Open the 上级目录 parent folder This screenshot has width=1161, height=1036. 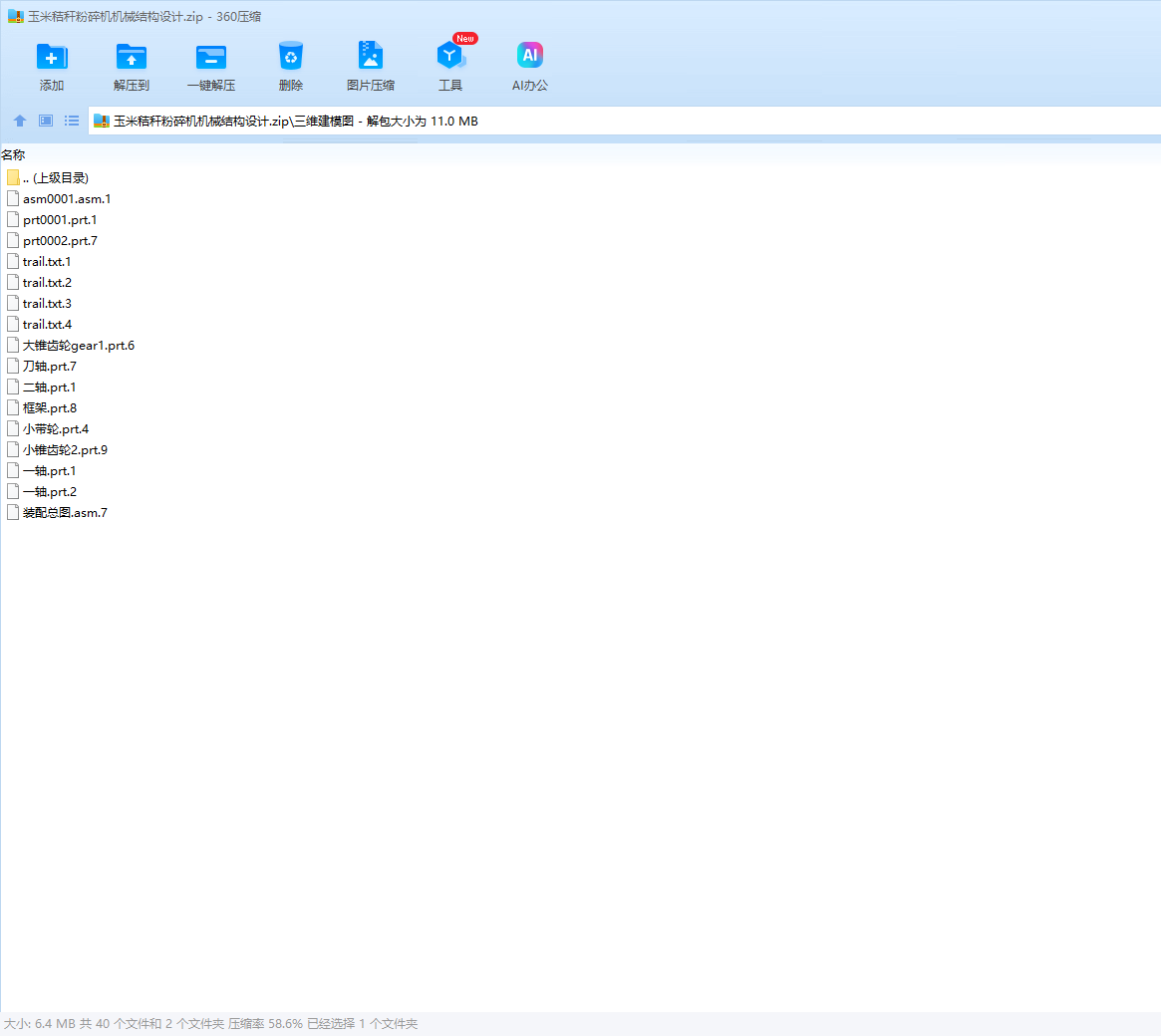(56, 177)
